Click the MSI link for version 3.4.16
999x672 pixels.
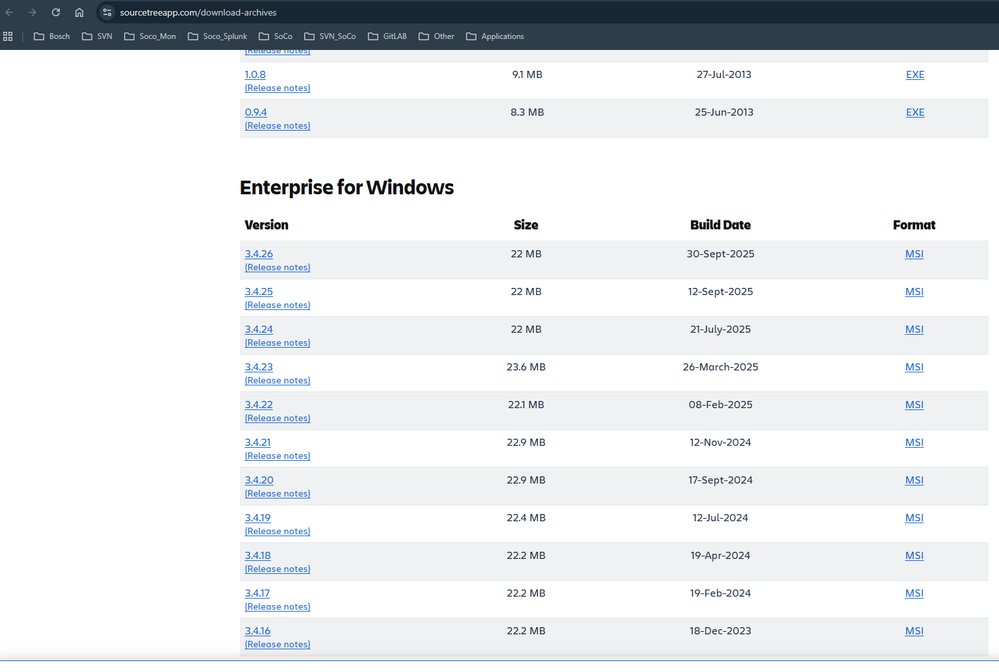click(913, 631)
